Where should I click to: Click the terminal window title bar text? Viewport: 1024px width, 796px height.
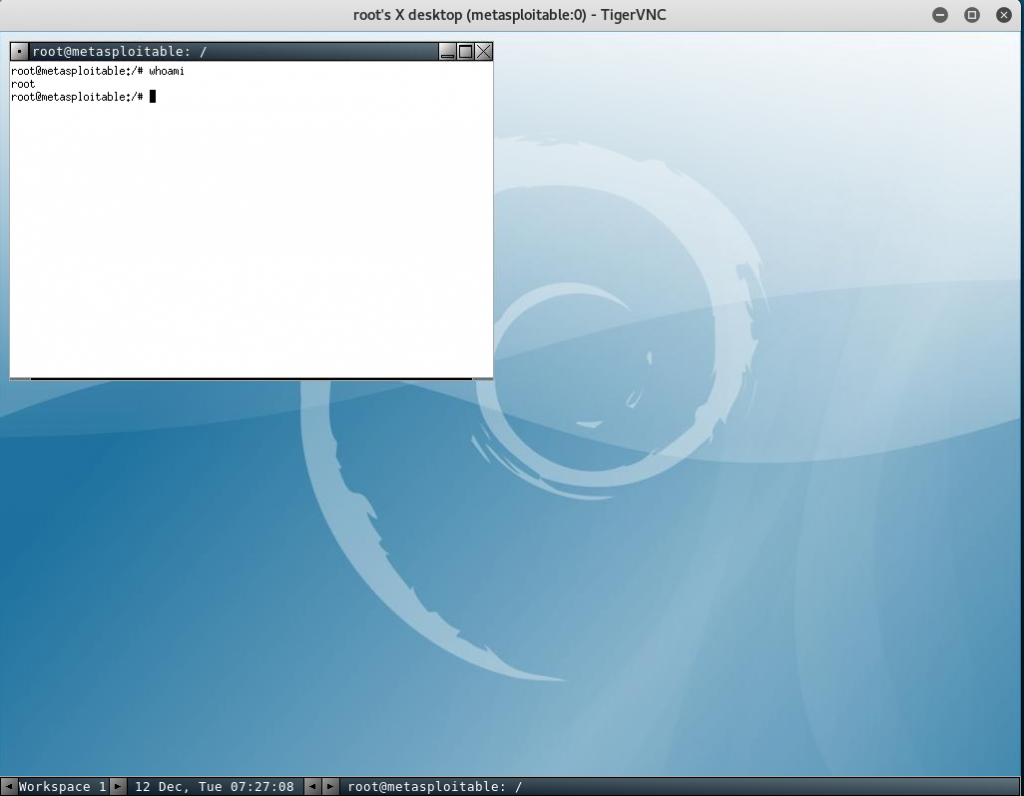coord(120,52)
